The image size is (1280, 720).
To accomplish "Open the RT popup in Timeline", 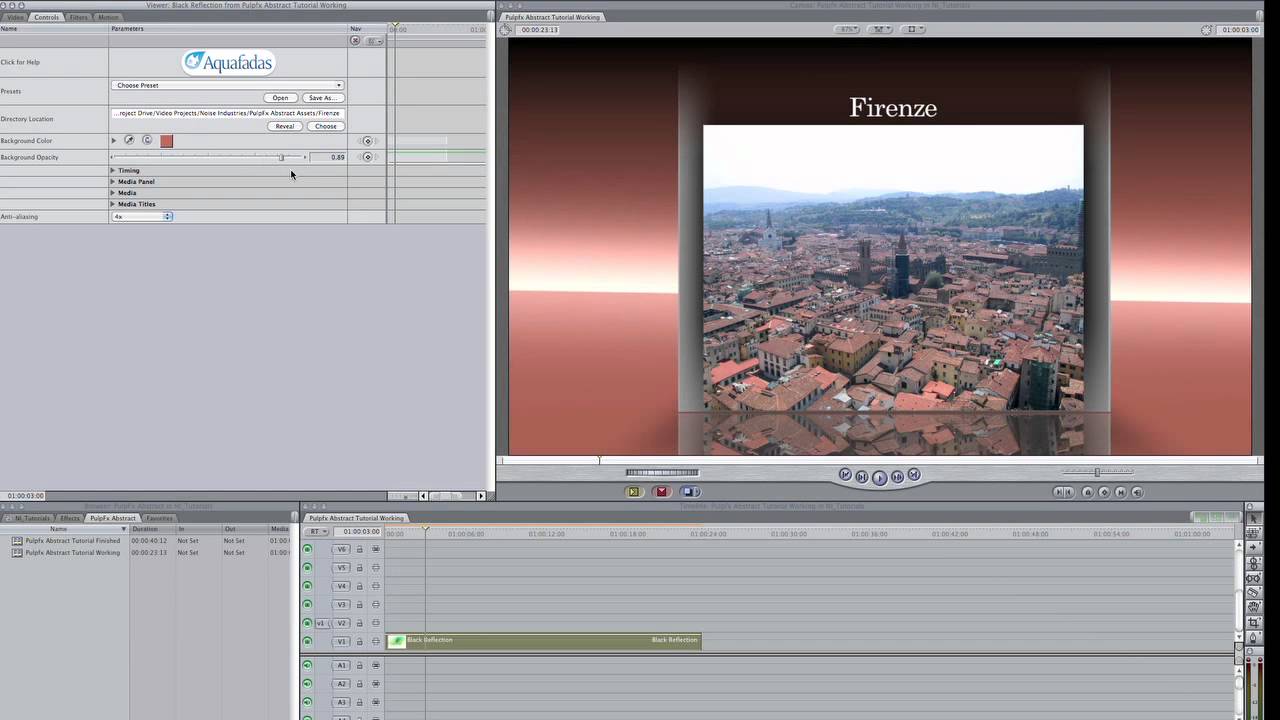I will 318,532.
